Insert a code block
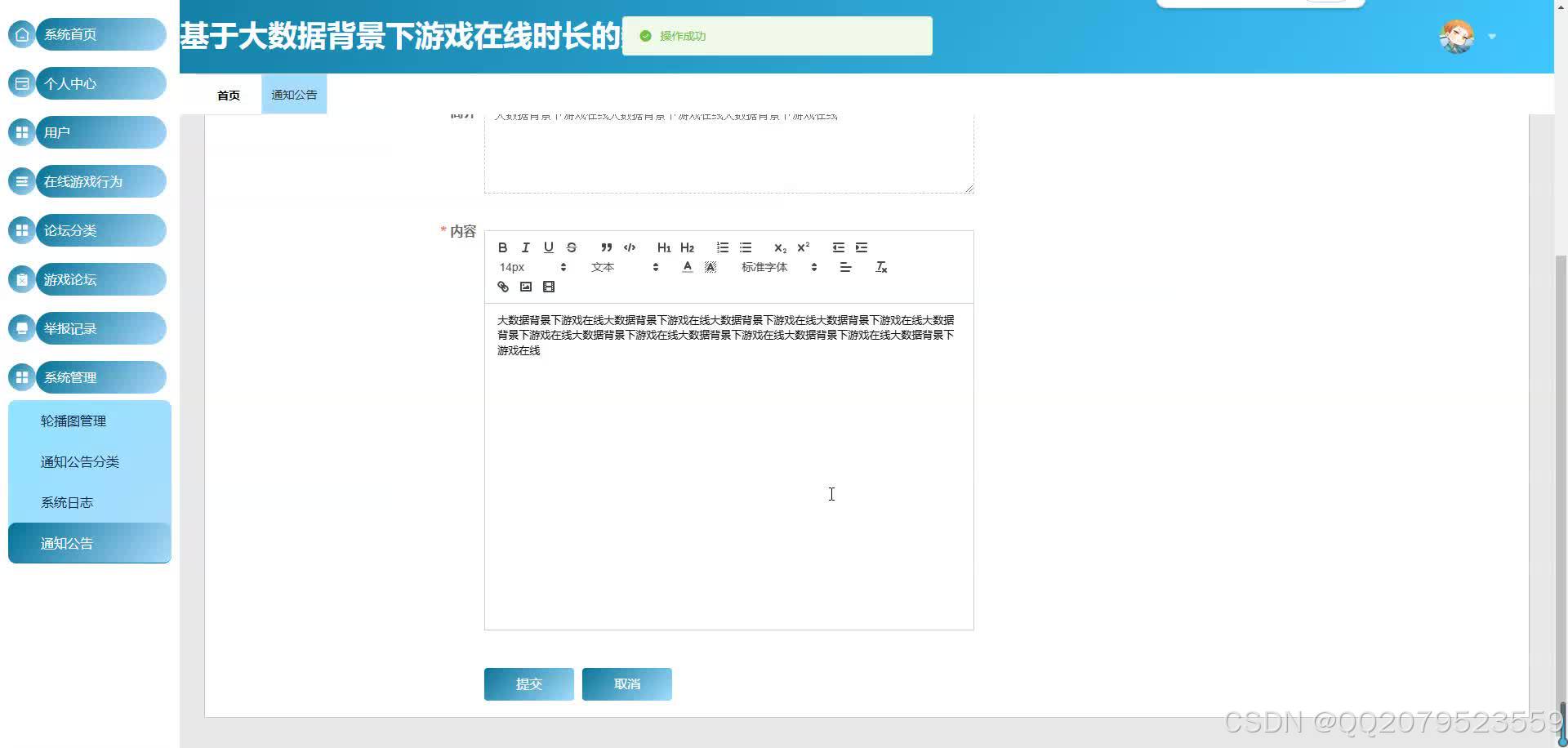Screen dimensions: 1568x748 (630, 247)
